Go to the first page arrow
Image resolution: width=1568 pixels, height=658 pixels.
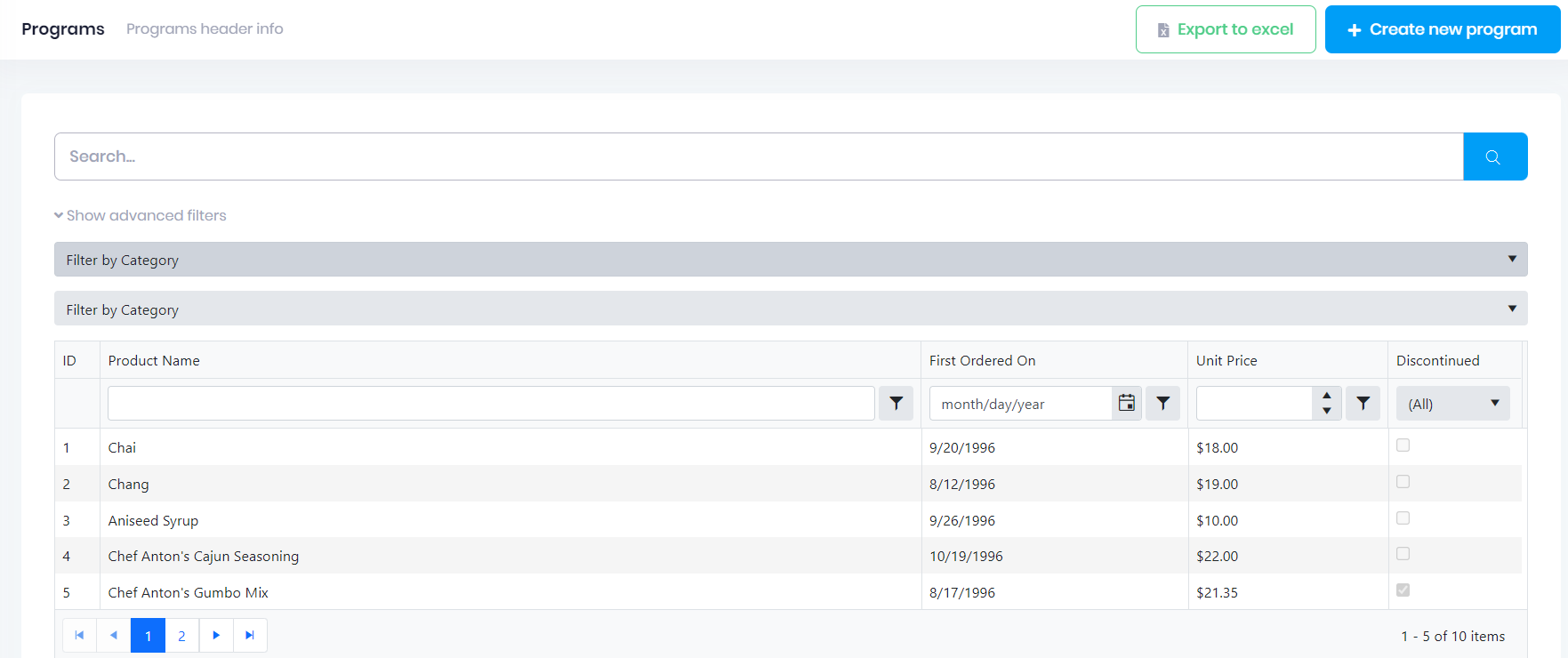click(79, 635)
